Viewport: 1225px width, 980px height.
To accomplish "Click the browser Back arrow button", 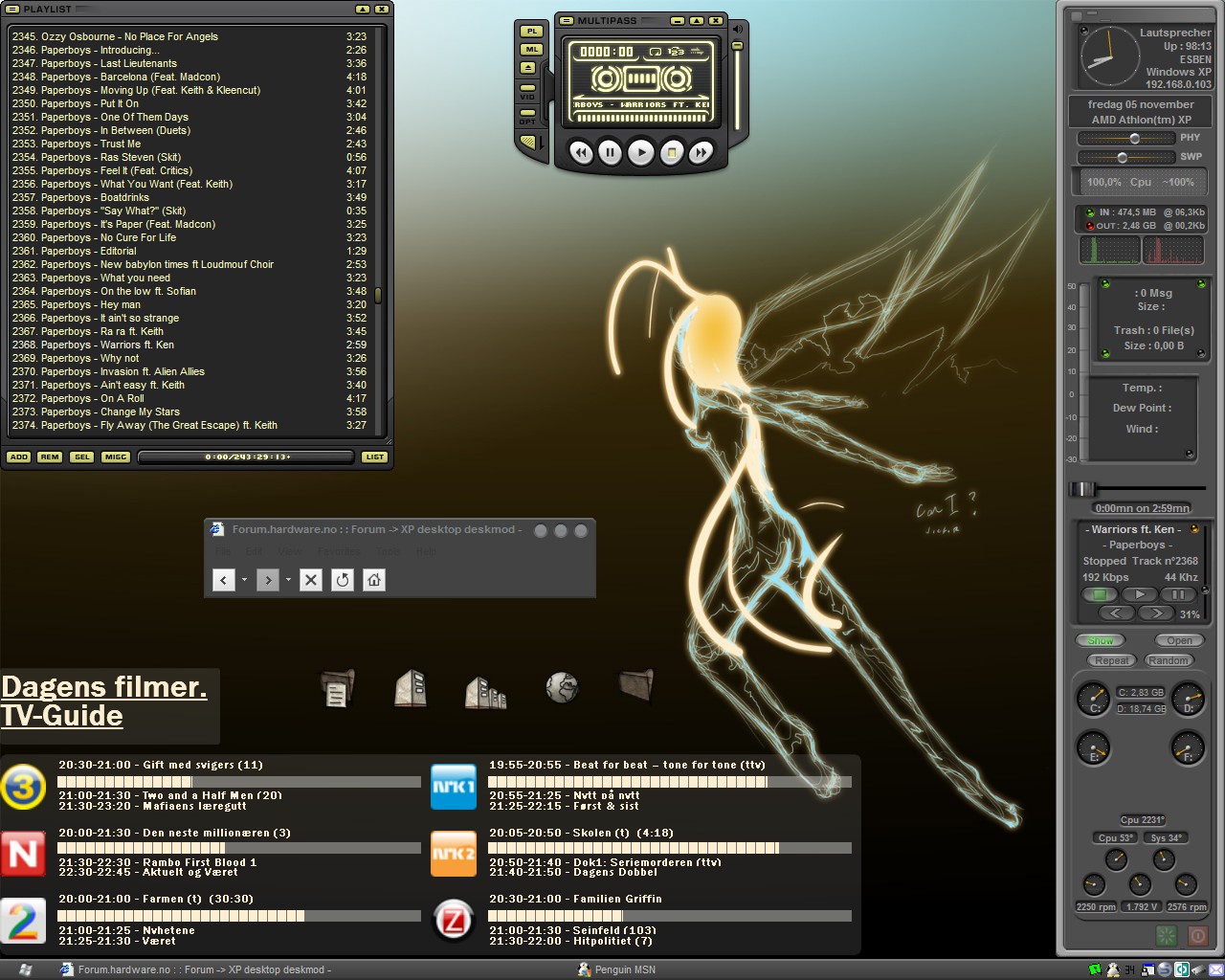I will point(223,580).
